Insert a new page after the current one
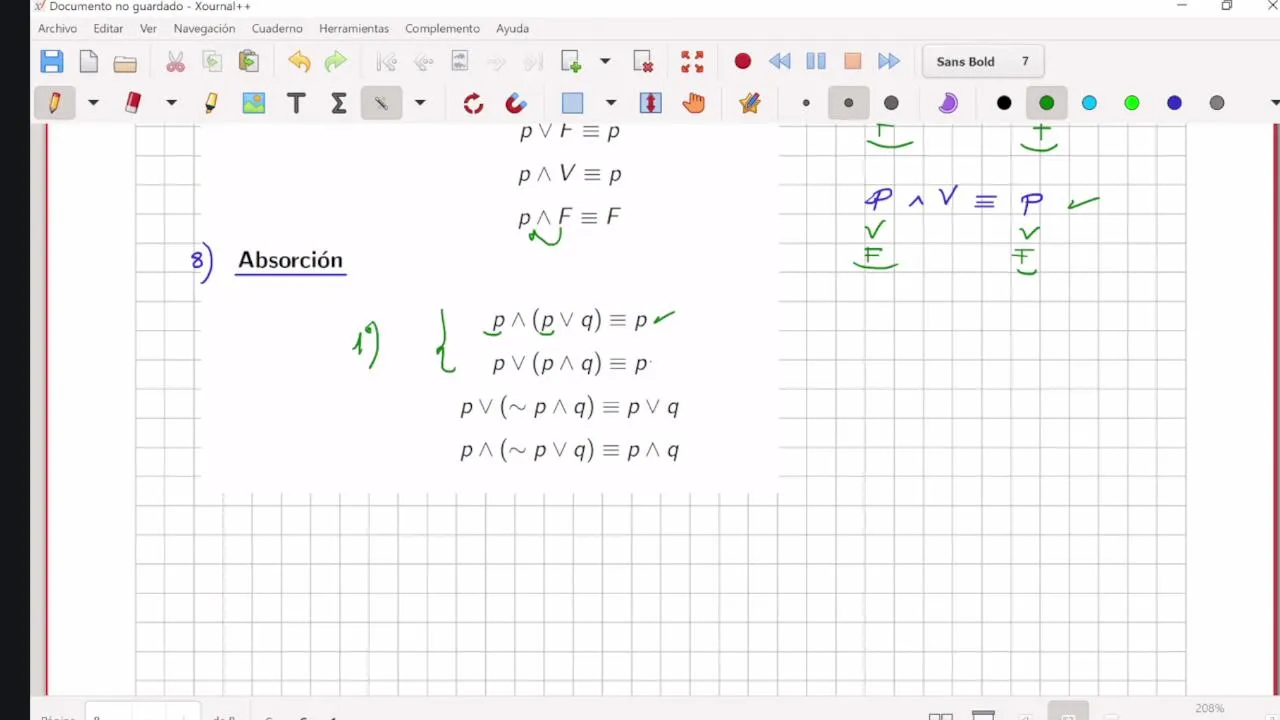Screen dimensions: 1280x720 [571, 62]
